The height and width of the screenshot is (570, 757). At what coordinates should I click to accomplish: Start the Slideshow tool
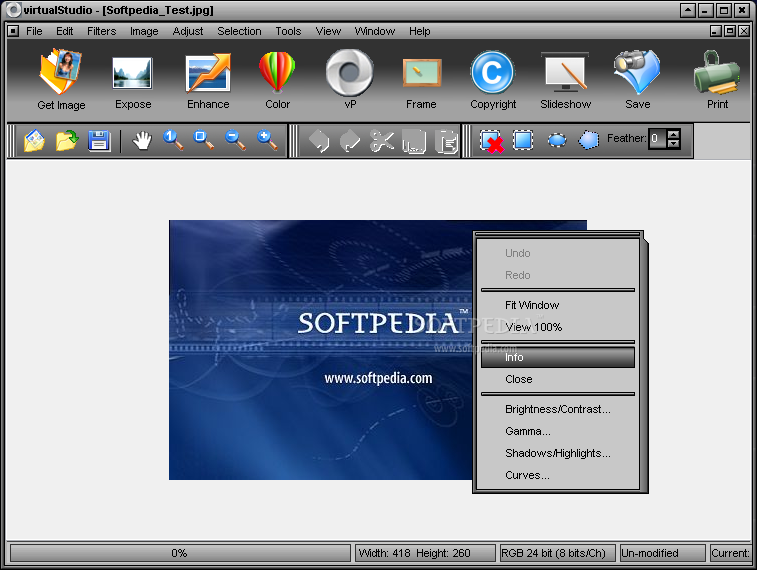click(x=565, y=81)
